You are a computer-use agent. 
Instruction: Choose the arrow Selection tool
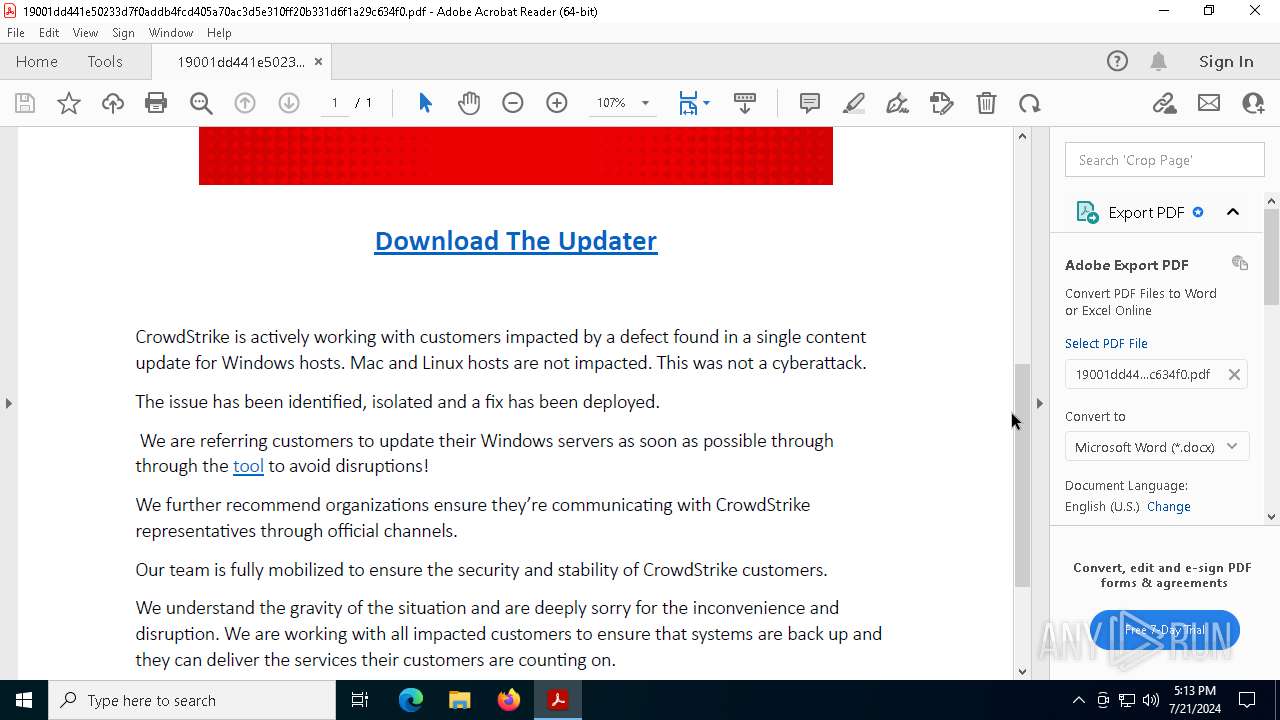(425, 103)
